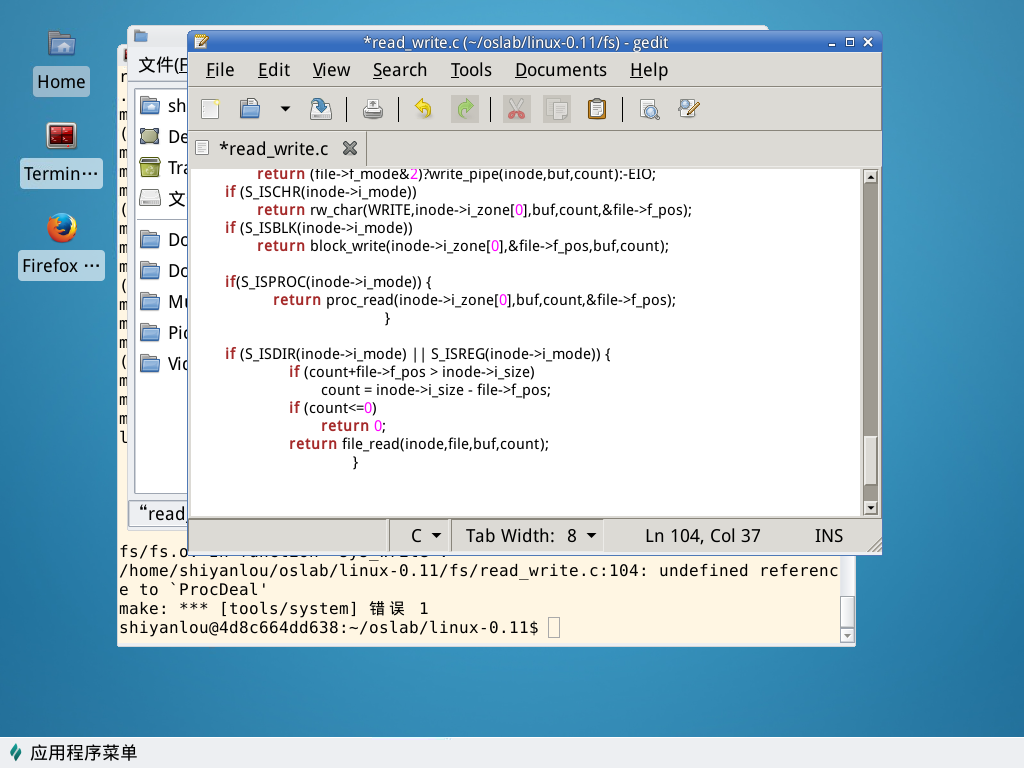Click the editor's vertical scrollbar down arrow

[870, 508]
